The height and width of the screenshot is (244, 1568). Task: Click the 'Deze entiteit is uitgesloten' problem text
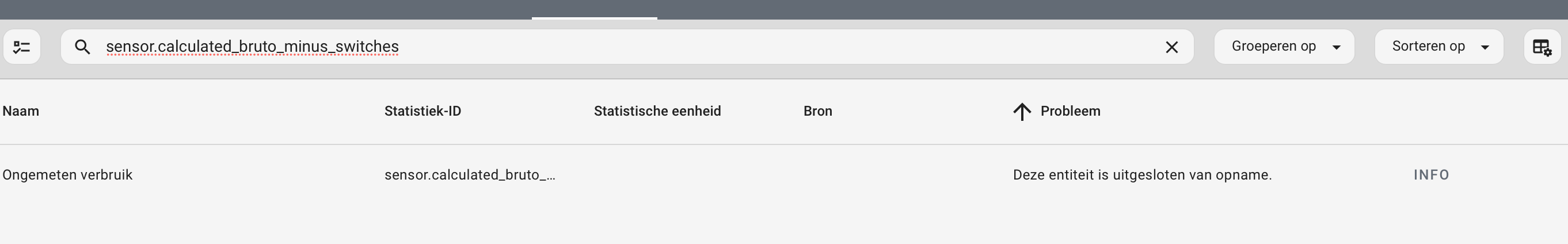click(1142, 176)
